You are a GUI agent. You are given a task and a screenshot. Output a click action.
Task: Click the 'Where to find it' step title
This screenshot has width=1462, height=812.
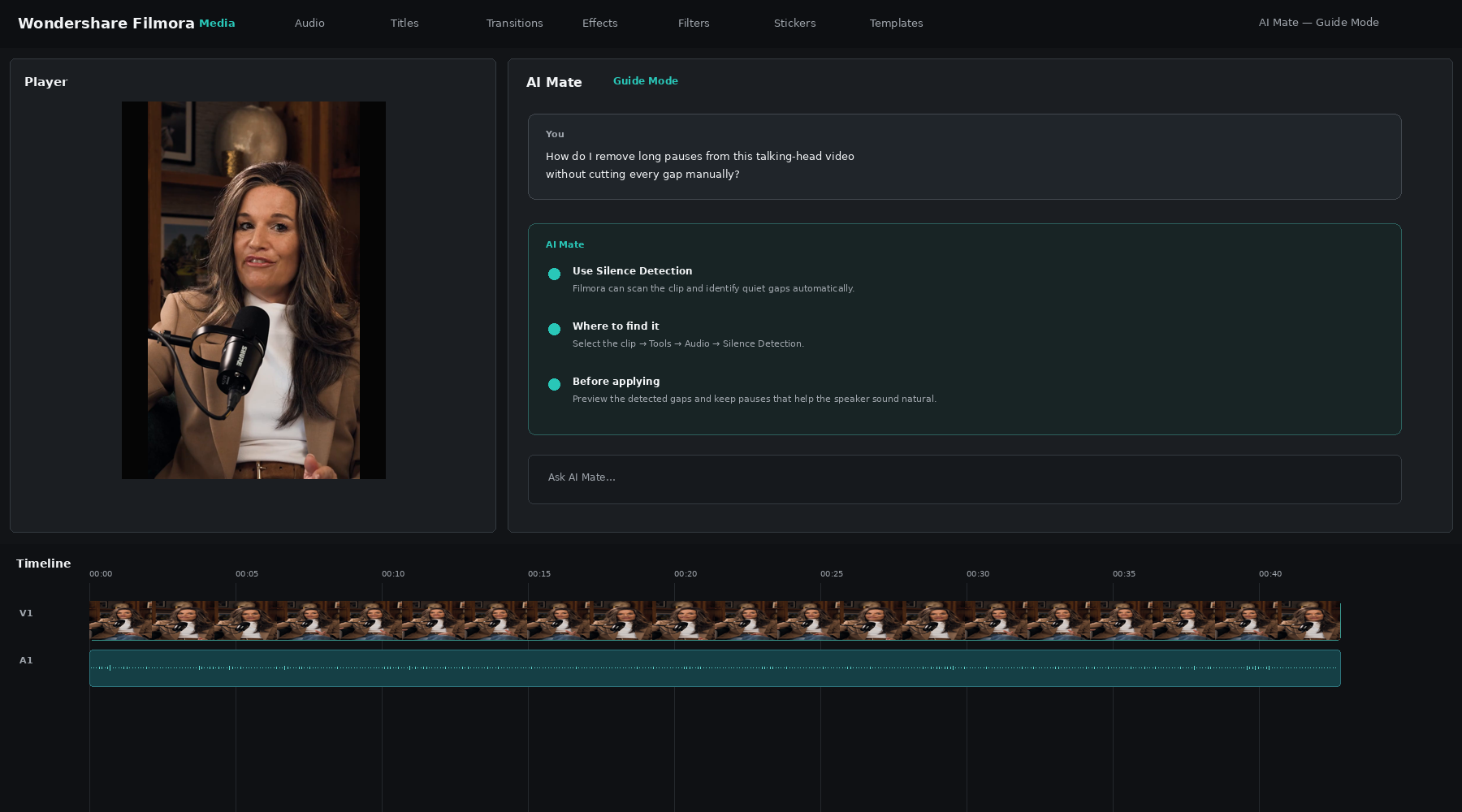tap(616, 326)
